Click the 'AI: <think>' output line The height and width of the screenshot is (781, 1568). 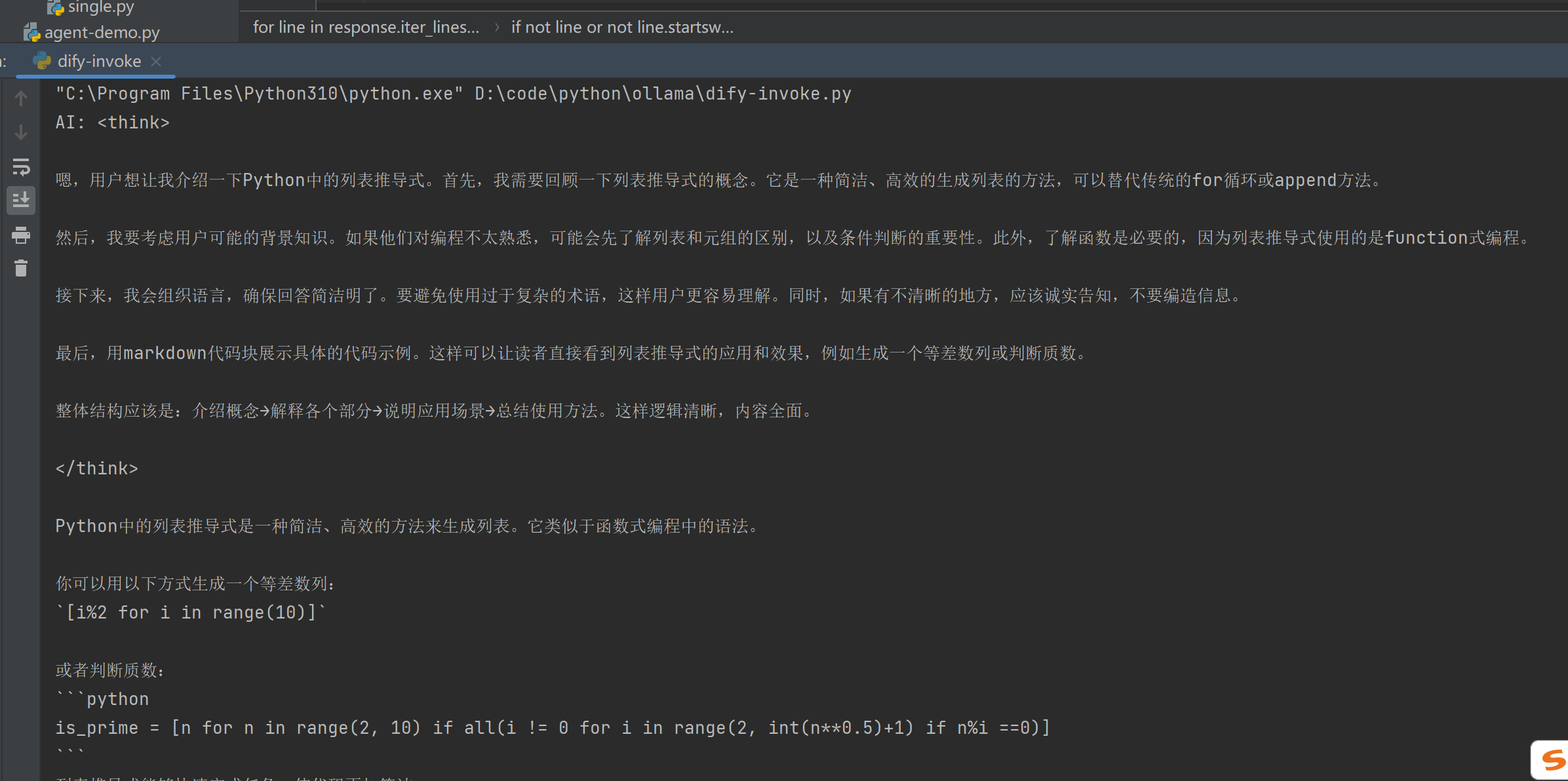pos(112,123)
